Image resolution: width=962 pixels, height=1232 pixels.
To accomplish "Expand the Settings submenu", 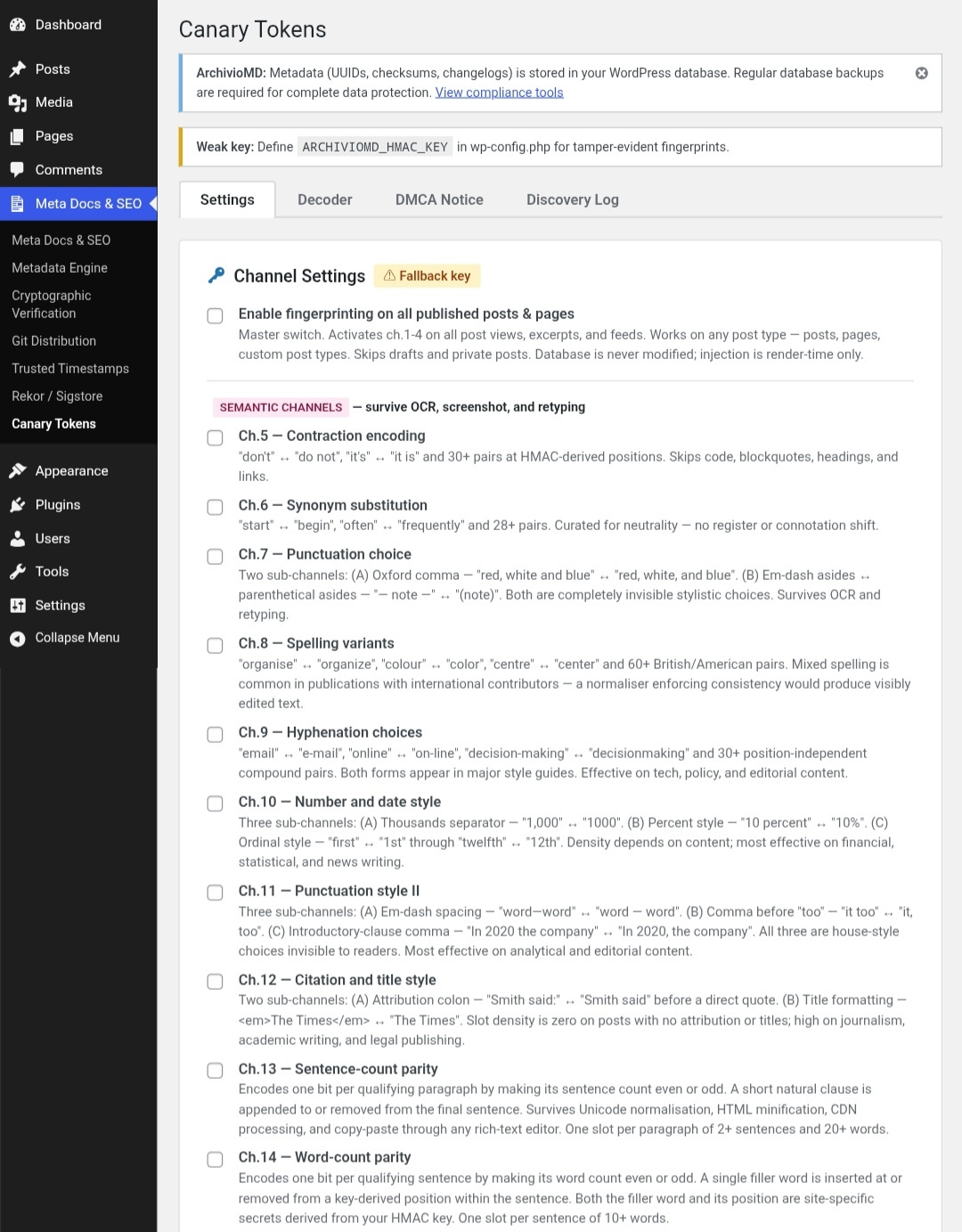I will pos(60,605).
